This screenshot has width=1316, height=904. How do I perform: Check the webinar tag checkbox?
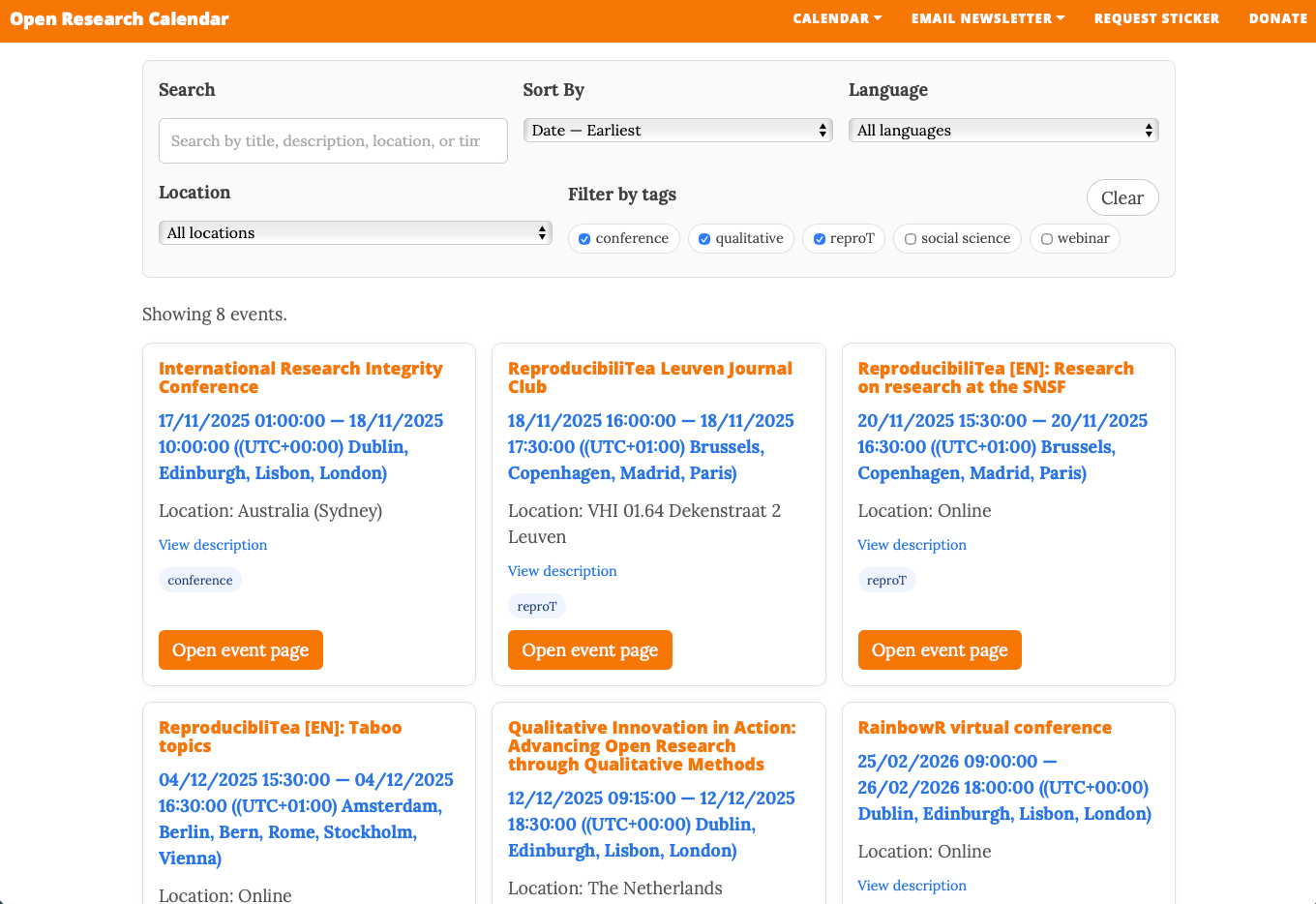(x=1047, y=239)
